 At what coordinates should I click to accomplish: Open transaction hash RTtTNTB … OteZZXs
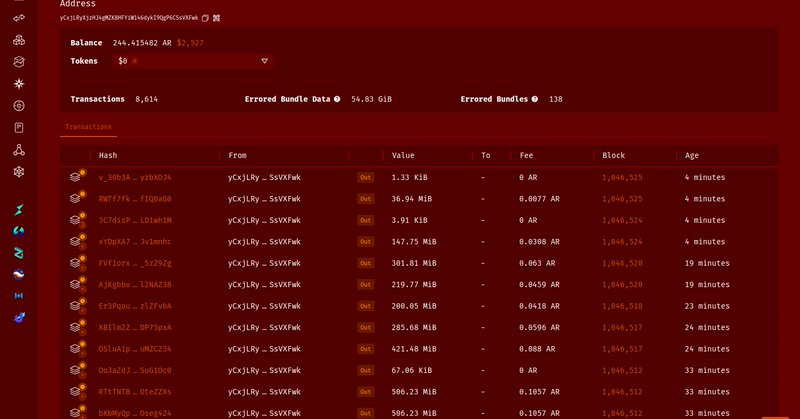coord(135,392)
